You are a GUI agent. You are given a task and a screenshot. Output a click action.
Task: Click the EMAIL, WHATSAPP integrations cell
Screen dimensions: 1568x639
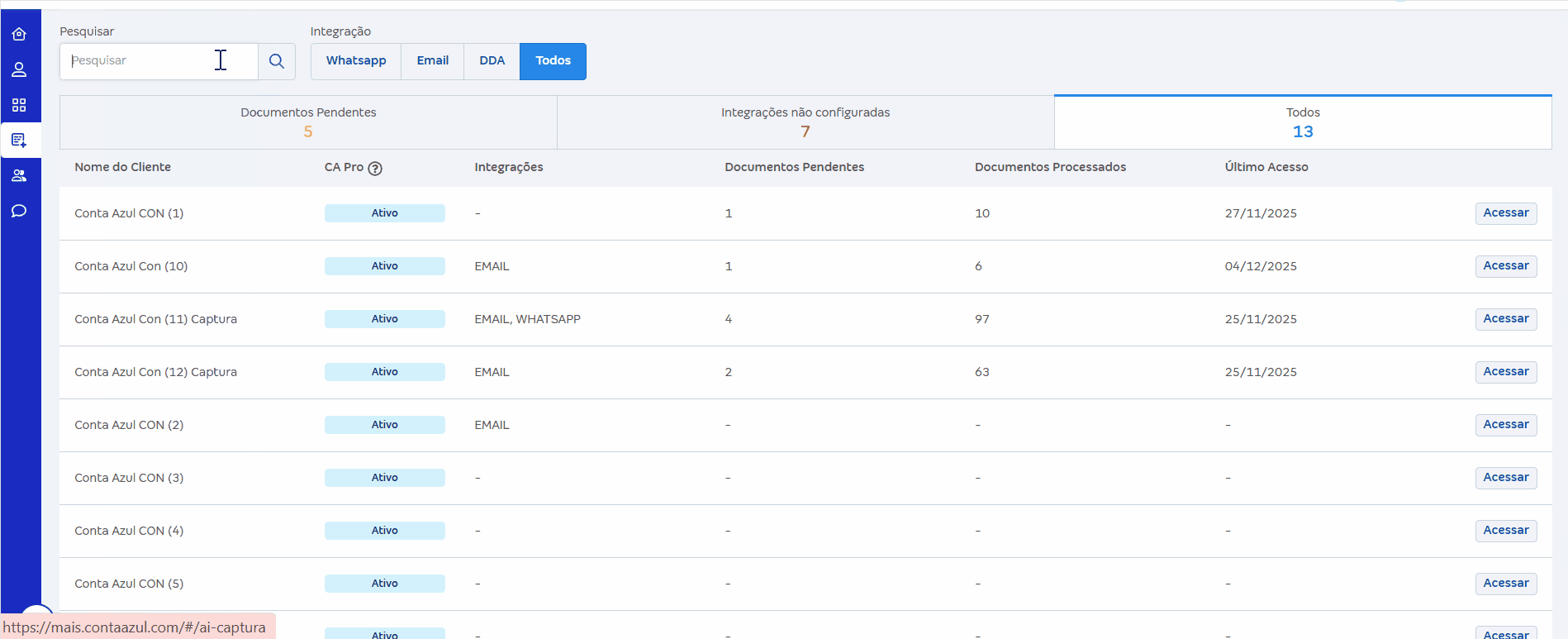pos(527,319)
